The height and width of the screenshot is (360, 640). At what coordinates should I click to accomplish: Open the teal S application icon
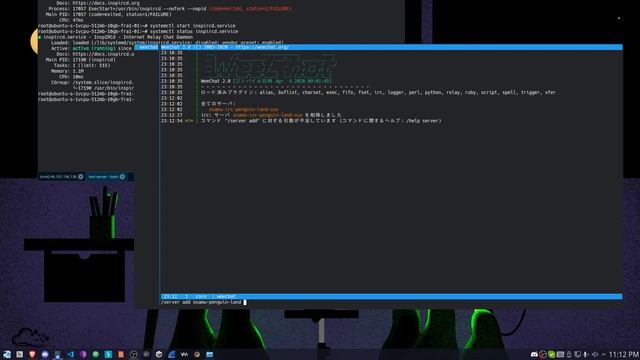tap(108, 354)
